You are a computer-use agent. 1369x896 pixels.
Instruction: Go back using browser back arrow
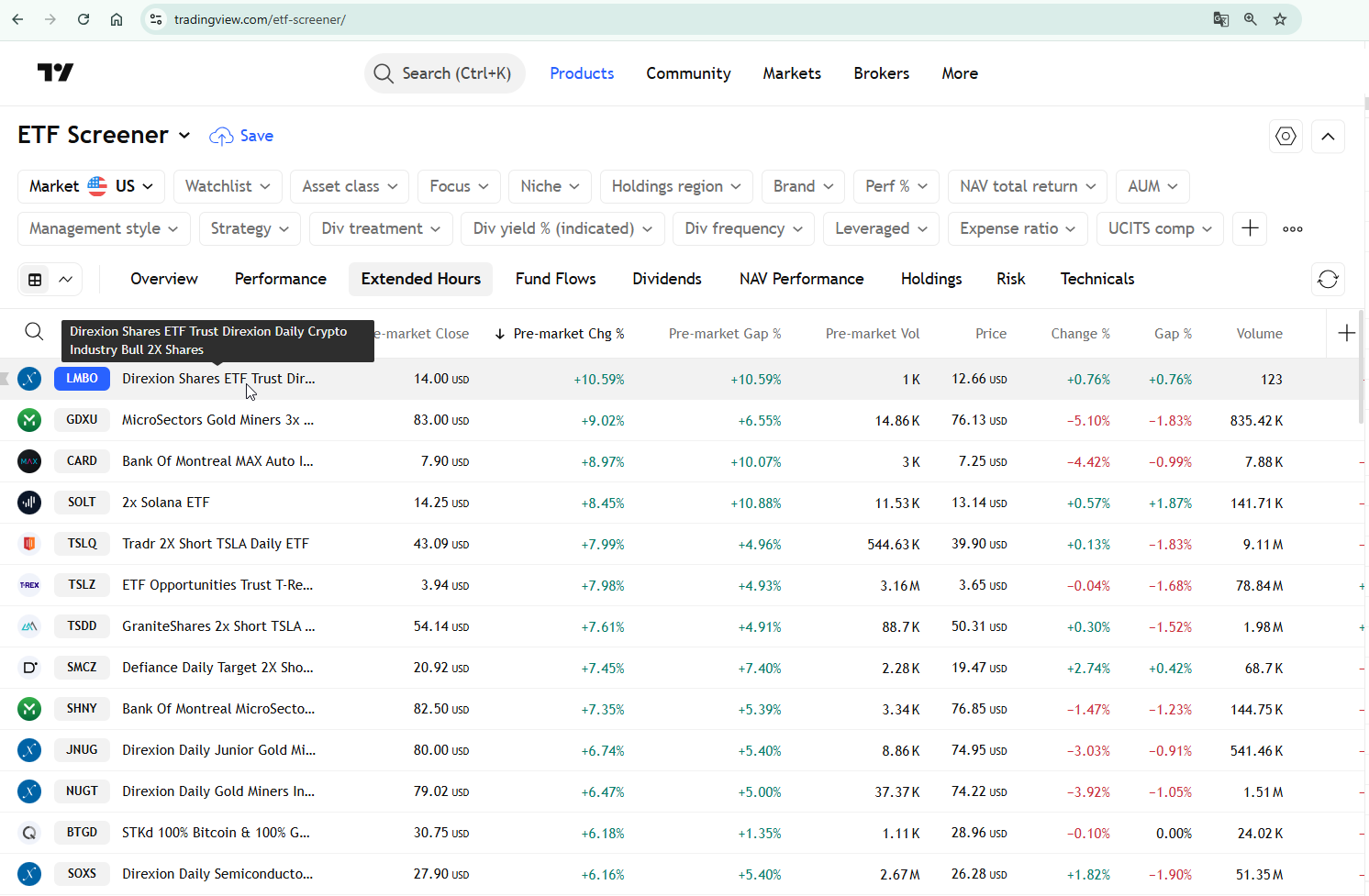[x=17, y=19]
